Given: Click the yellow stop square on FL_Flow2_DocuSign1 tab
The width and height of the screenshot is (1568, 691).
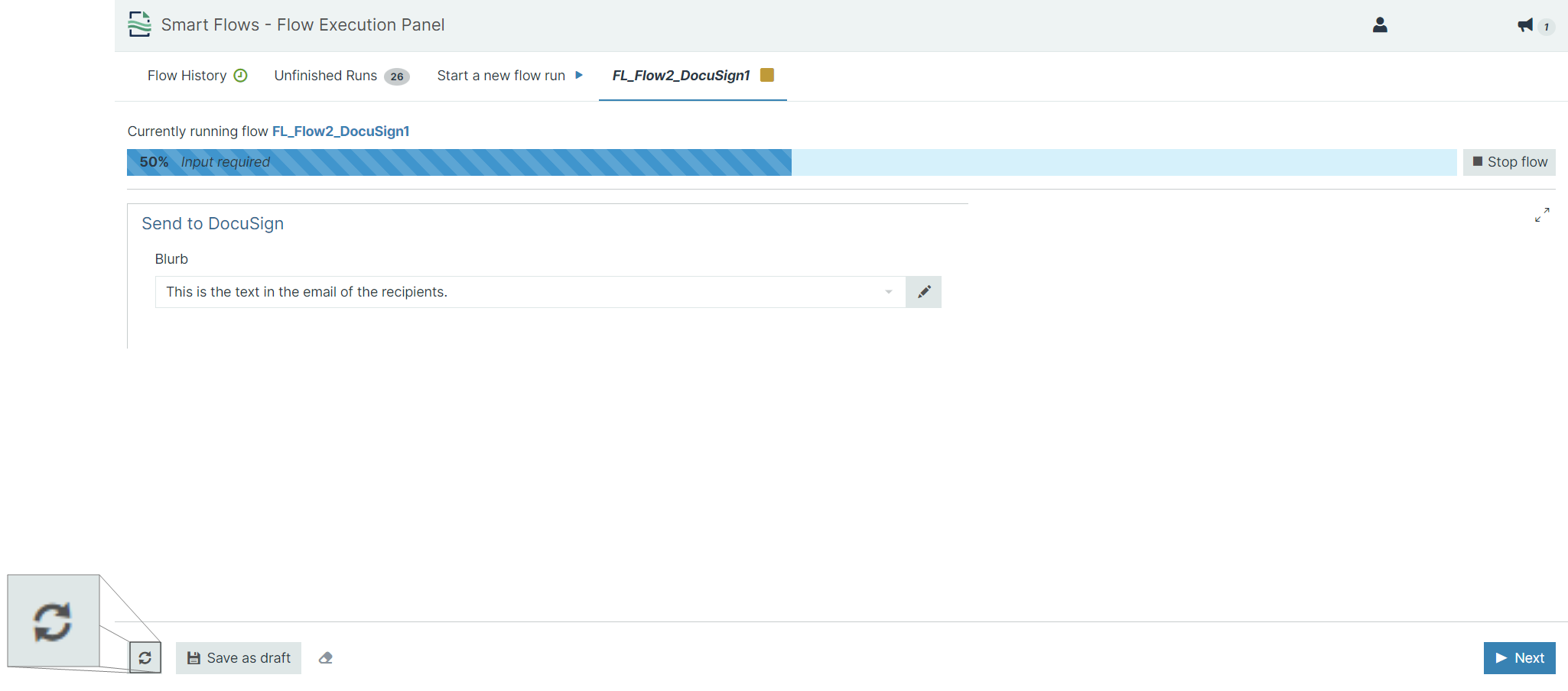Looking at the screenshot, I should (767, 75).
